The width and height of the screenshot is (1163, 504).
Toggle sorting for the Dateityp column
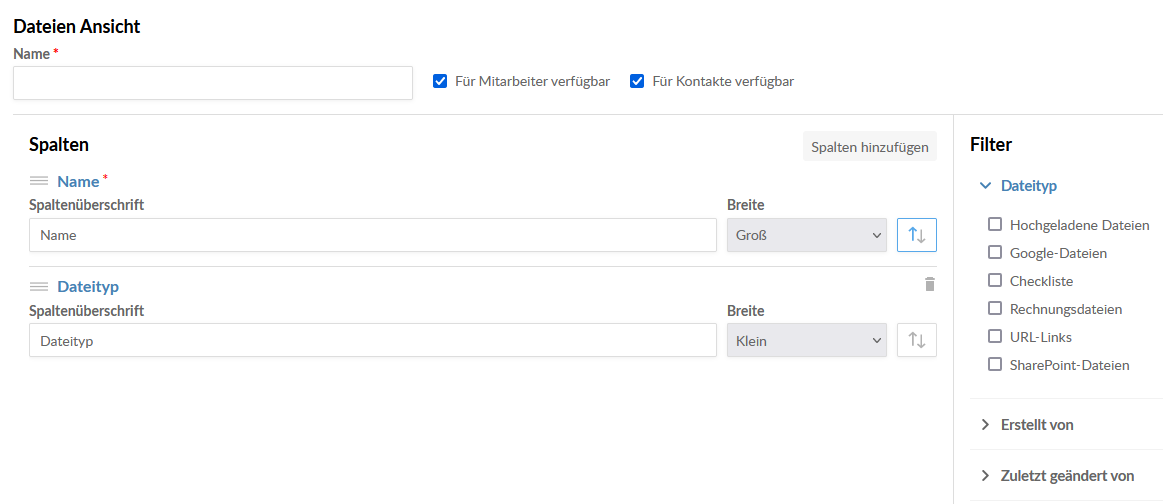(x=917, y=340)
